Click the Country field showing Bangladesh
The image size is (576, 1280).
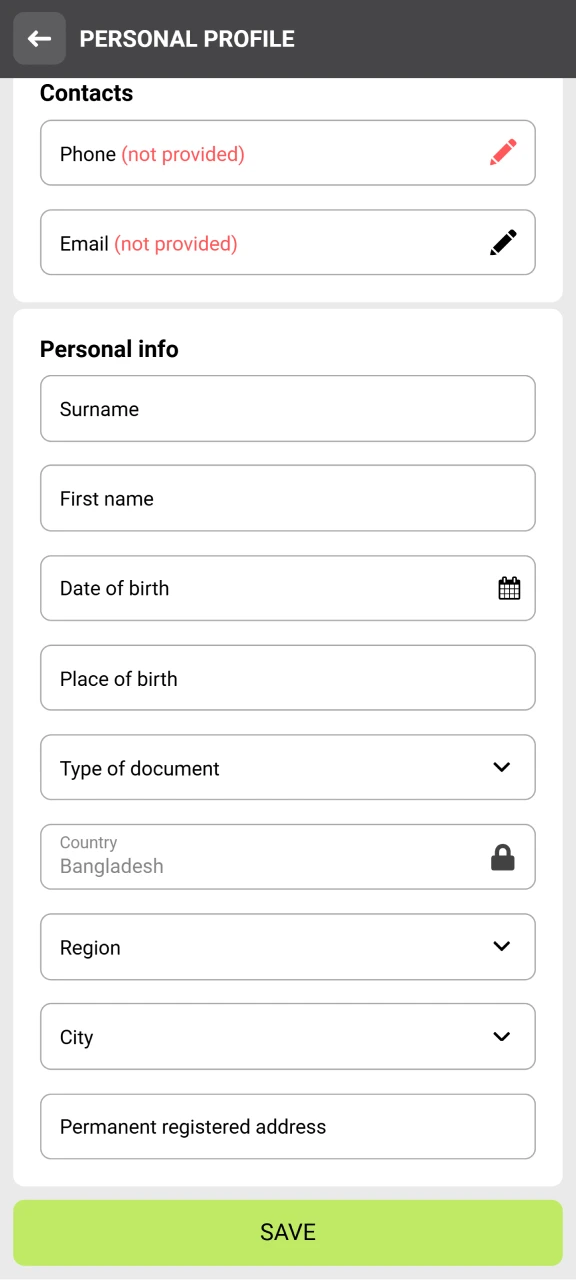click(250, 856)
